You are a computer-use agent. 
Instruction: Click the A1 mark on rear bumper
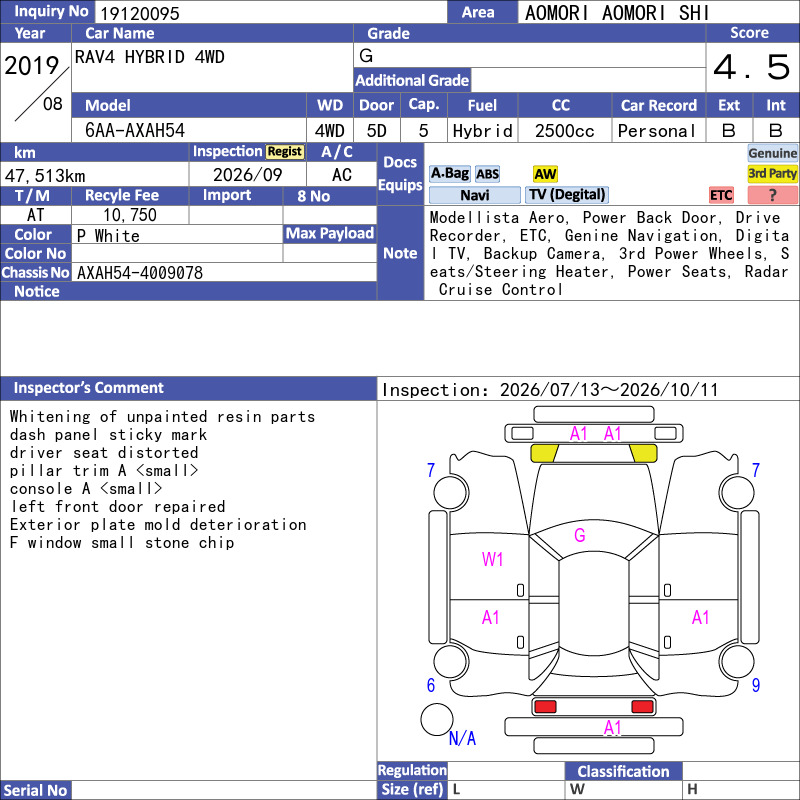pyautogui.click(x=612, y=728)
